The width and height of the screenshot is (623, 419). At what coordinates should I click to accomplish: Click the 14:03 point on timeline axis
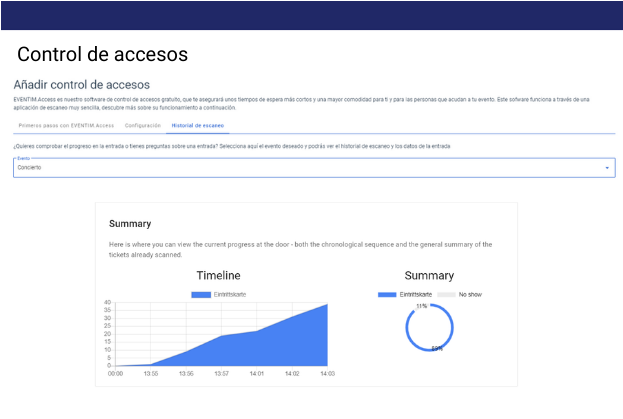(x=326, y=374)
